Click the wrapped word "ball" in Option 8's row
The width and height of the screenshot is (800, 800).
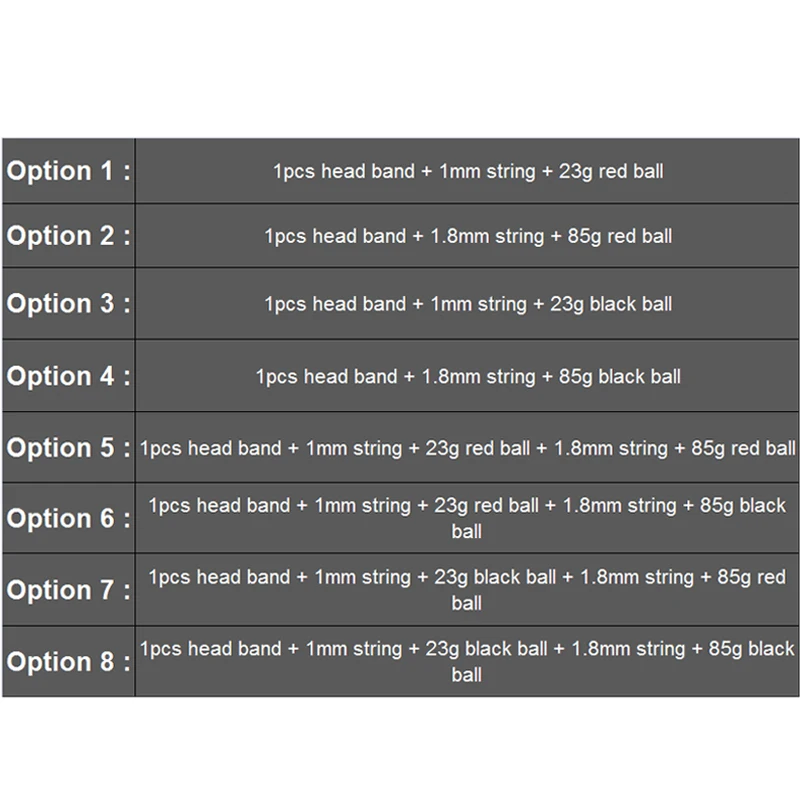coord(467,675)
